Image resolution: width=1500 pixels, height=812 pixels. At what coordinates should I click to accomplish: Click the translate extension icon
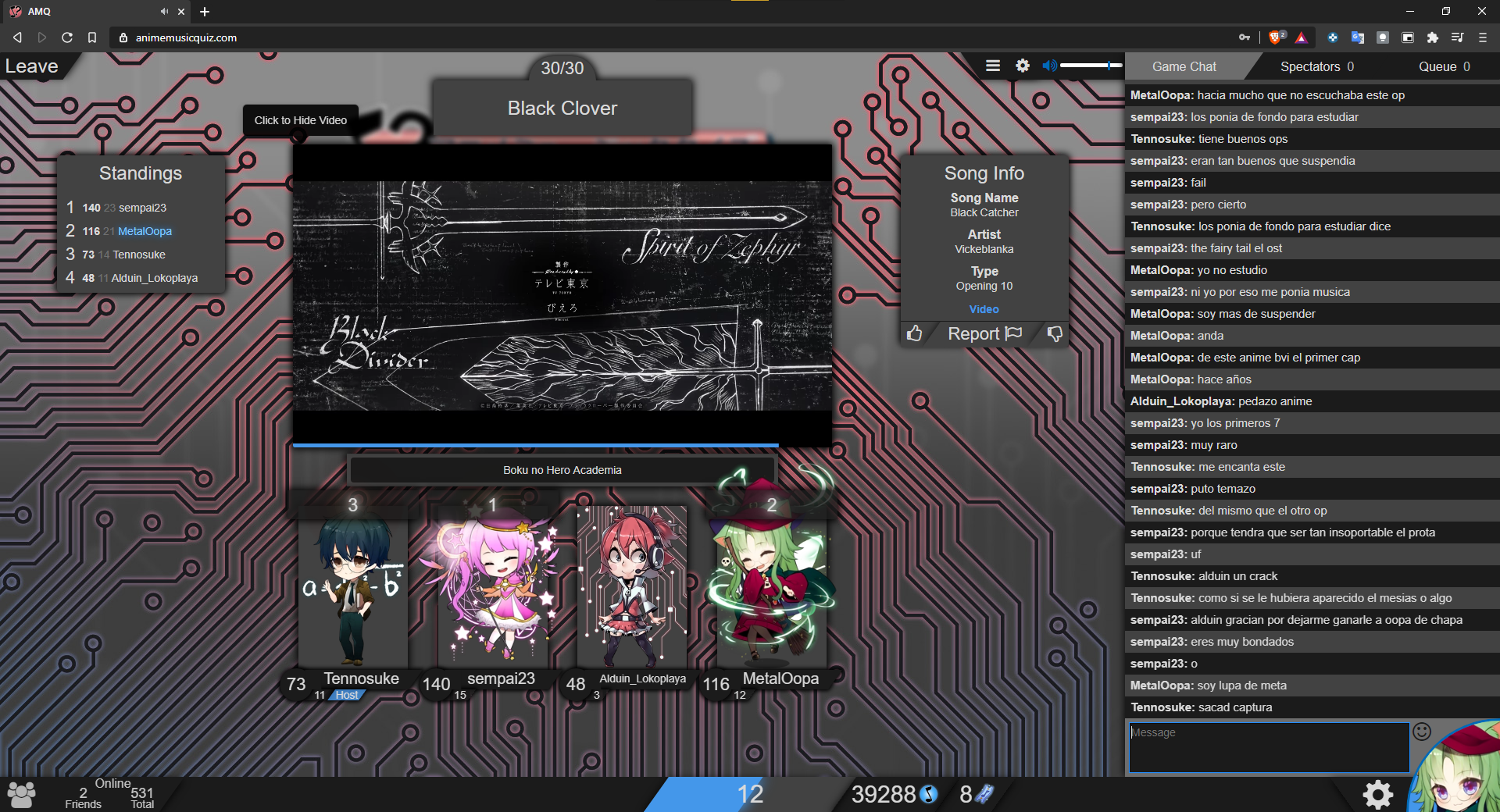click(1357, 37)
